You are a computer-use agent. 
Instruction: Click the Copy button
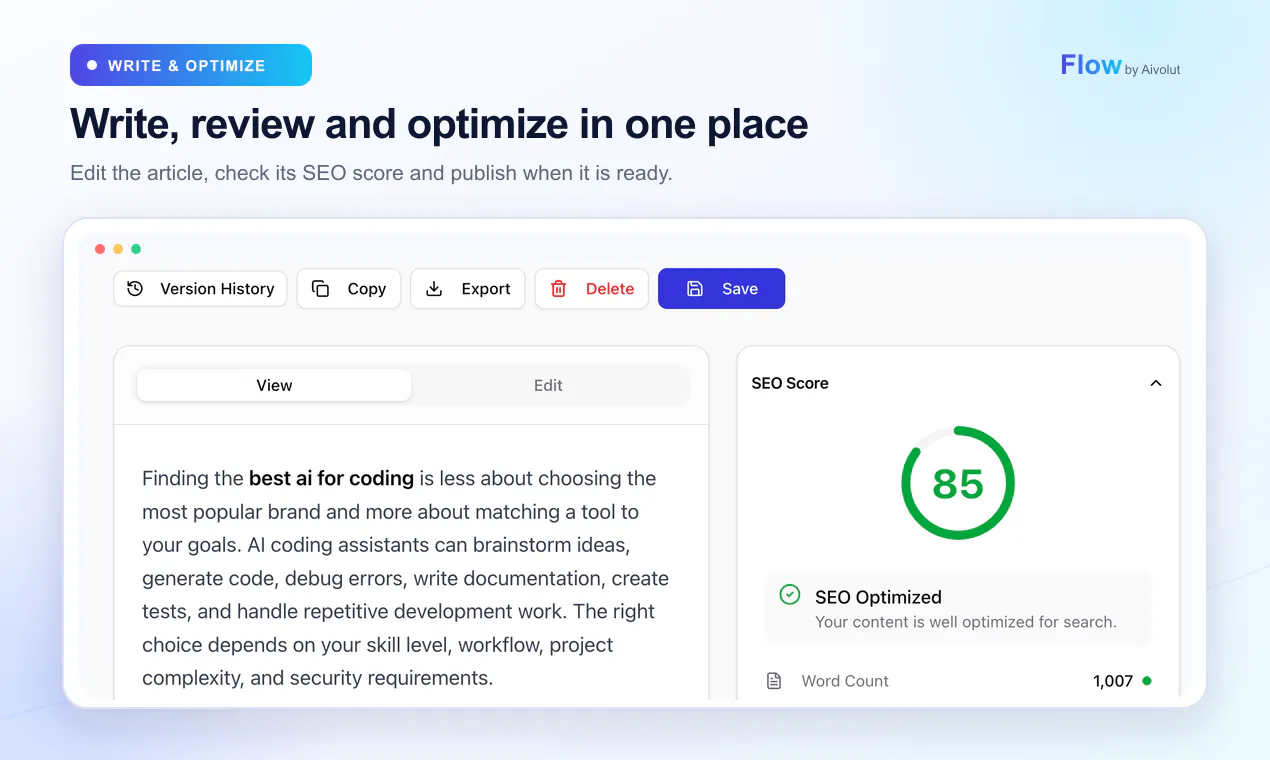coord(349,289)
